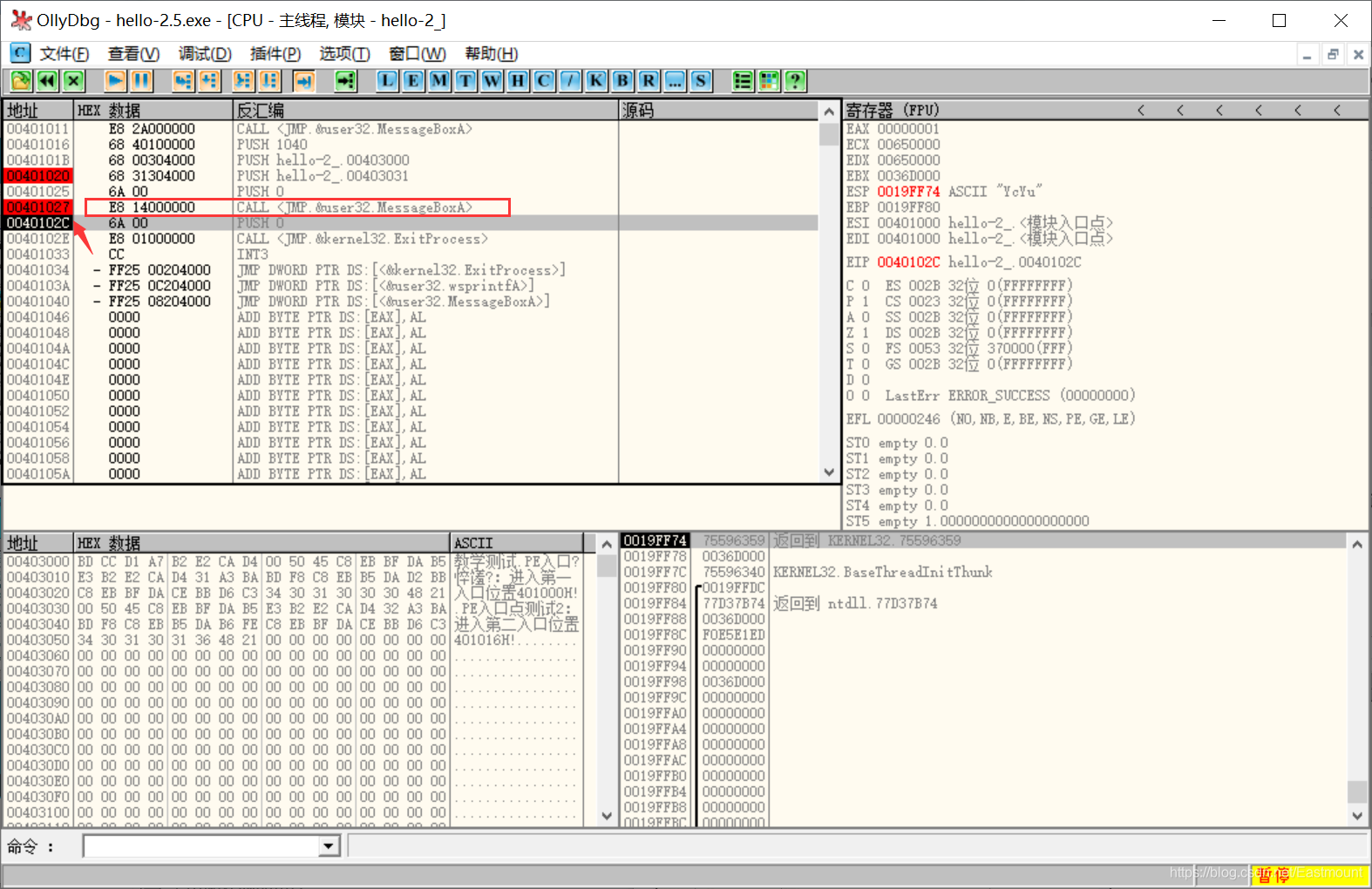Open Windows list with W button
This screenshot has width=1372, height=889.
click(x=492, y=81)
